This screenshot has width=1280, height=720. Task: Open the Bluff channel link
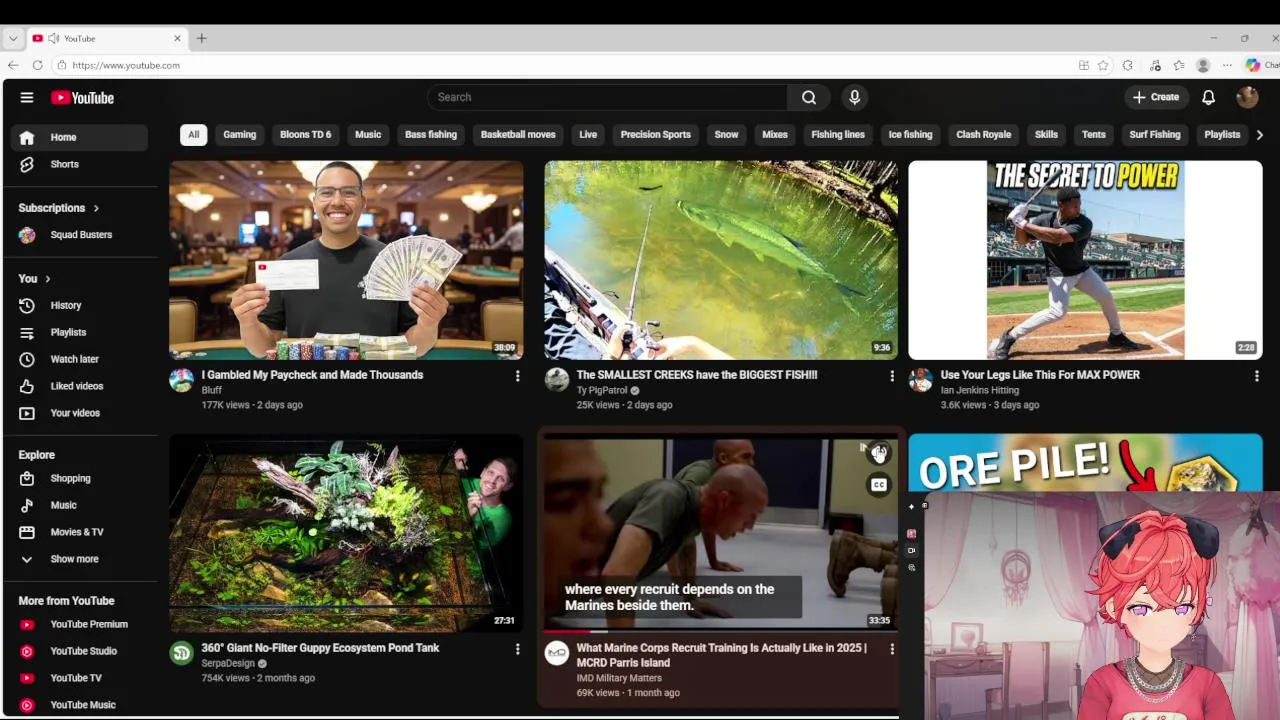tap(212, 391)
